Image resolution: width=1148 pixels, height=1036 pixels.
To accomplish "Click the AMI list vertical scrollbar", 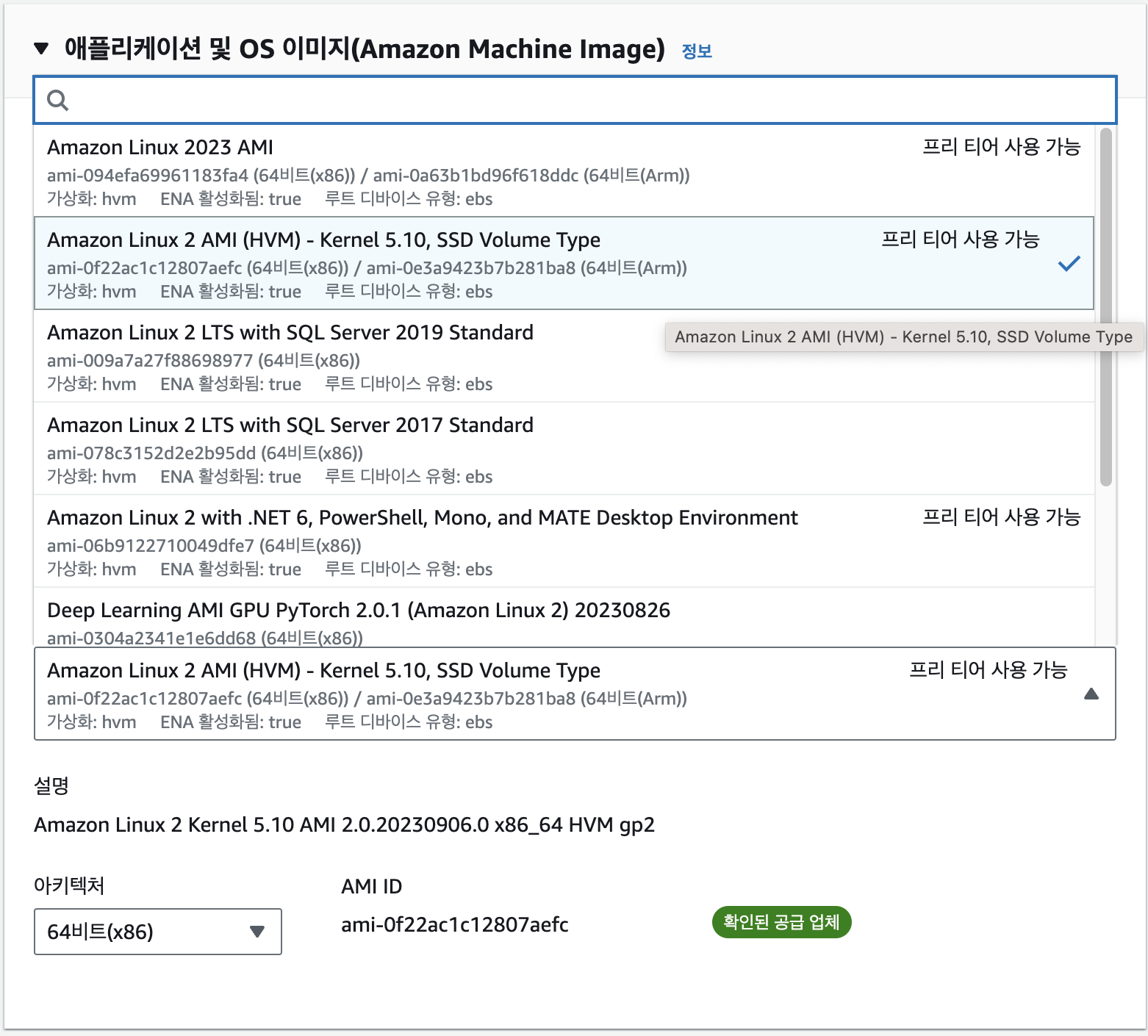I will 1106,307.
